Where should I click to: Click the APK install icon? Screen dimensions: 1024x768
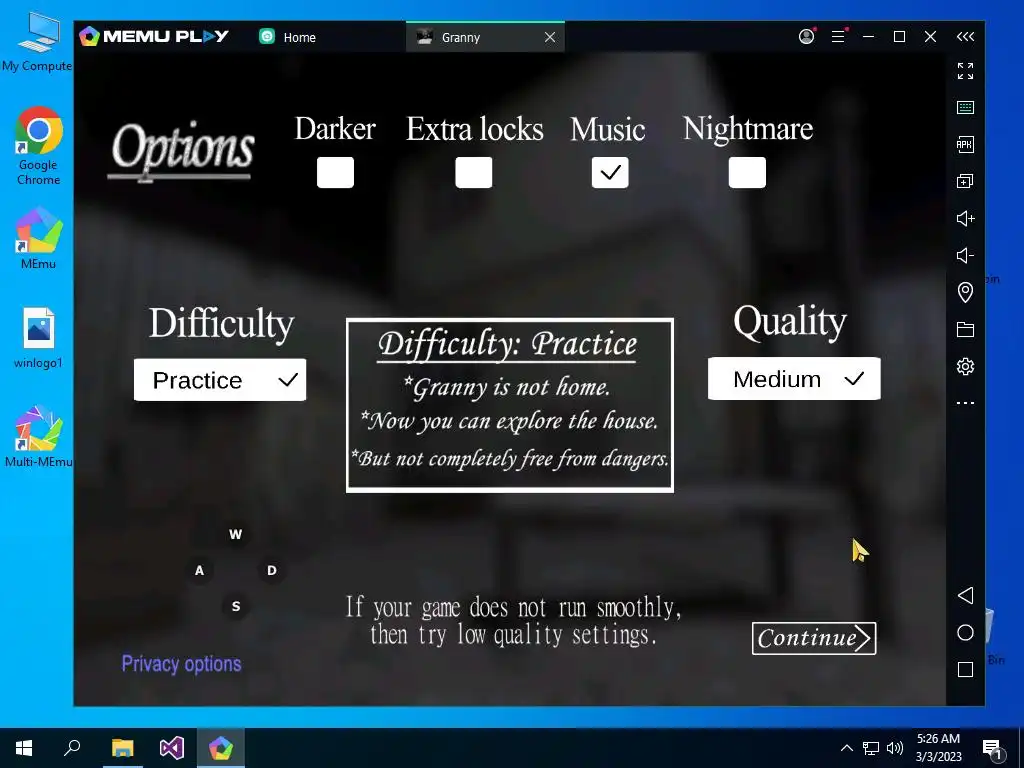(x=965, y=144)
